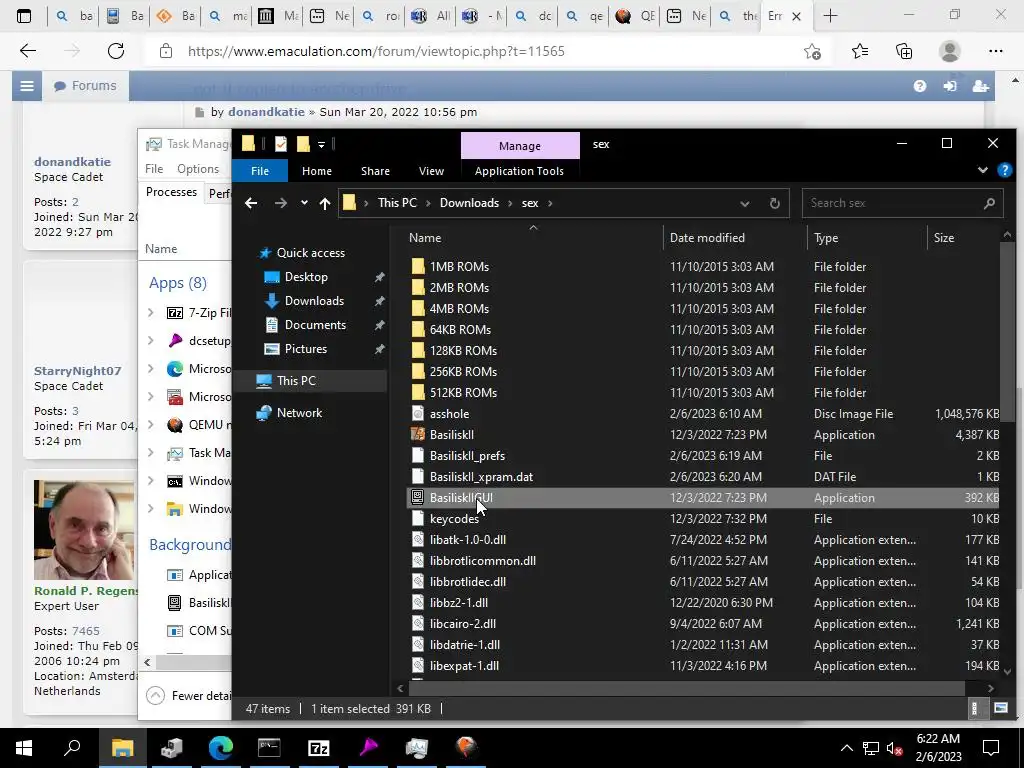
Task: Open the Manage contextual tab
Action: coord(520,146)
